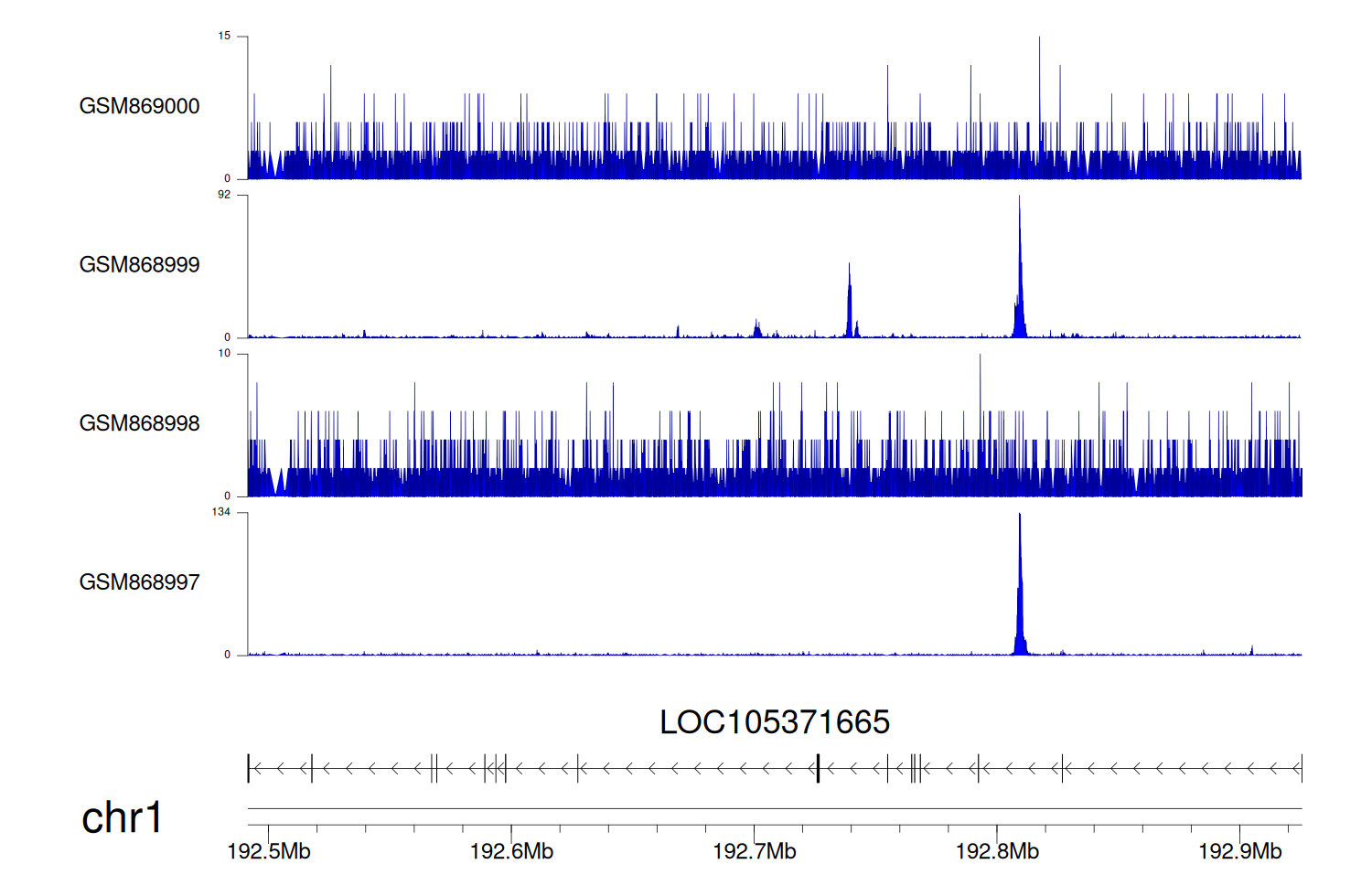This screenshot has width=1372, height=896.
Task: Select the GSM868999 track label
Action: pos(139,265)
